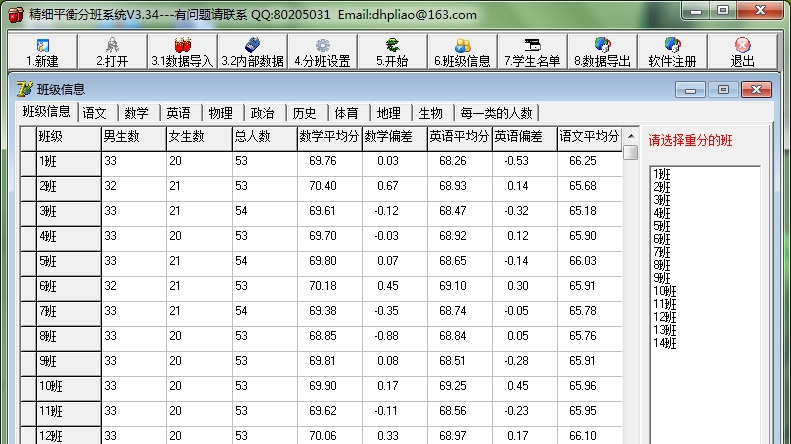
Task: Click the row selector left of 4班
Action: coord(29,239)
